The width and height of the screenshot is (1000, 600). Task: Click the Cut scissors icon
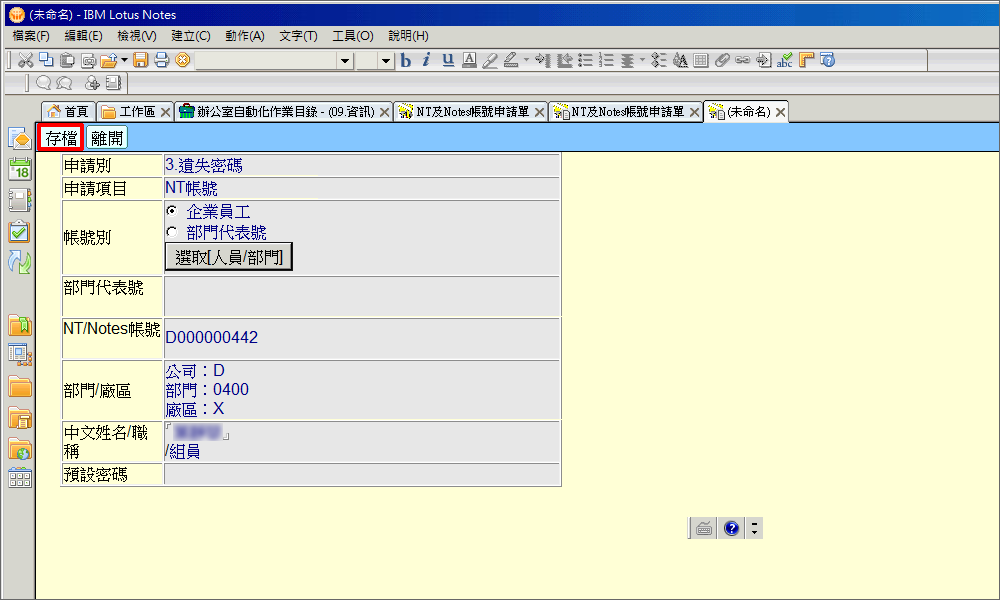26,60
